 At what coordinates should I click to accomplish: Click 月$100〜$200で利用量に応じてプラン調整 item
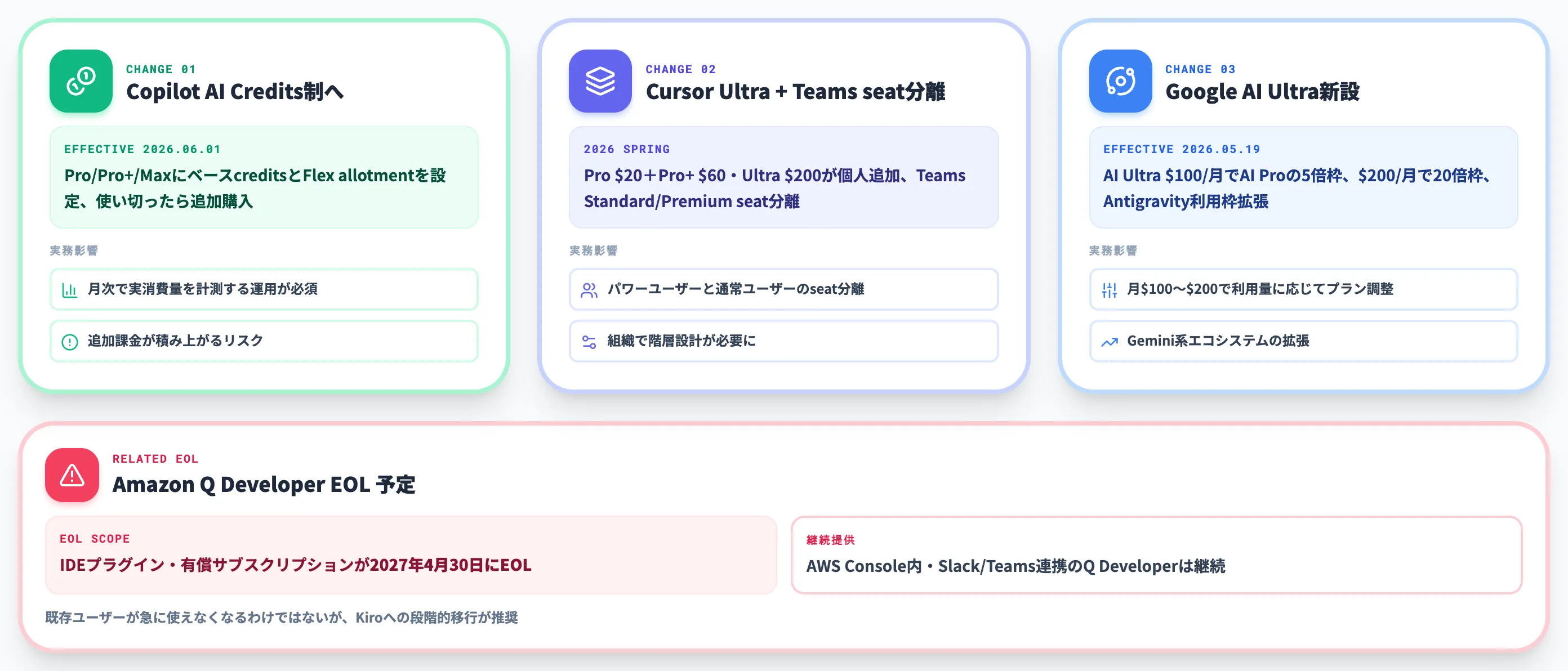1303,289
